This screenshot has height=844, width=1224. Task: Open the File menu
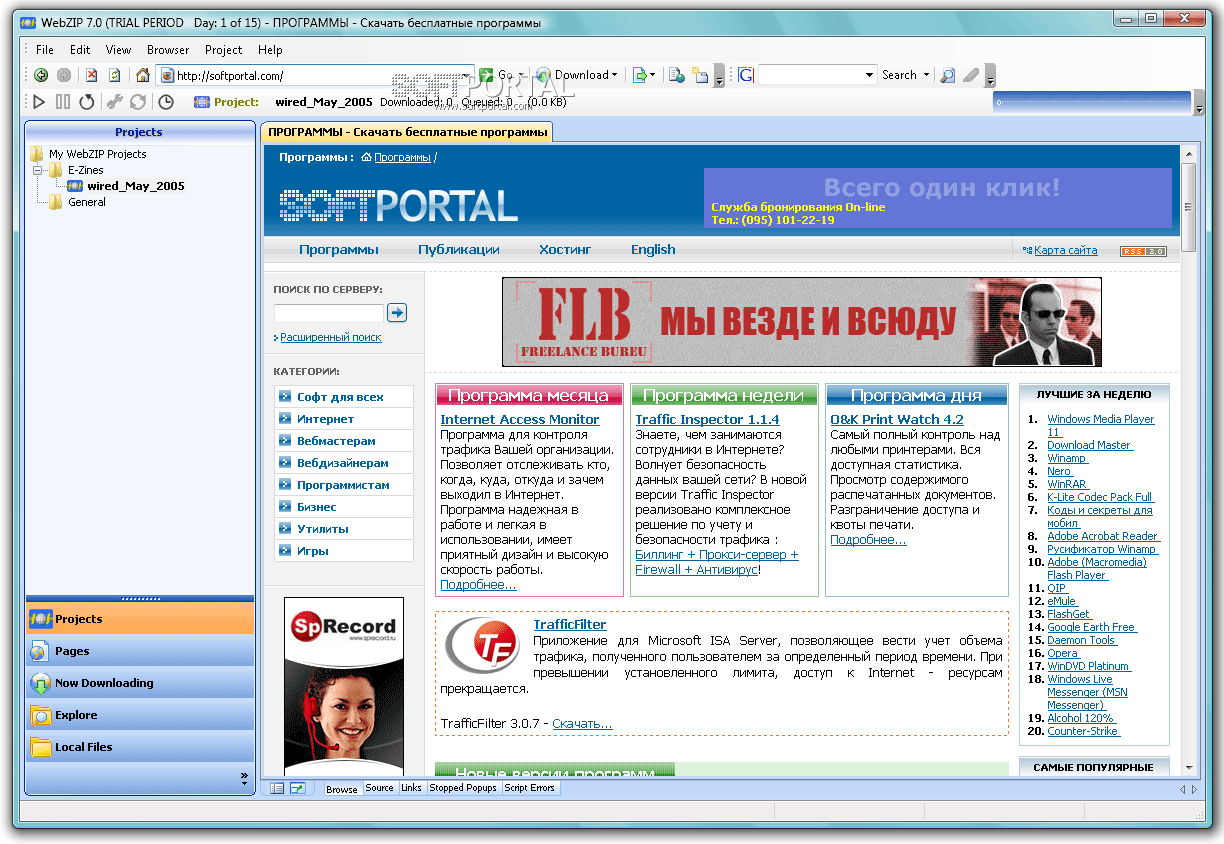(x=45, y=50)
